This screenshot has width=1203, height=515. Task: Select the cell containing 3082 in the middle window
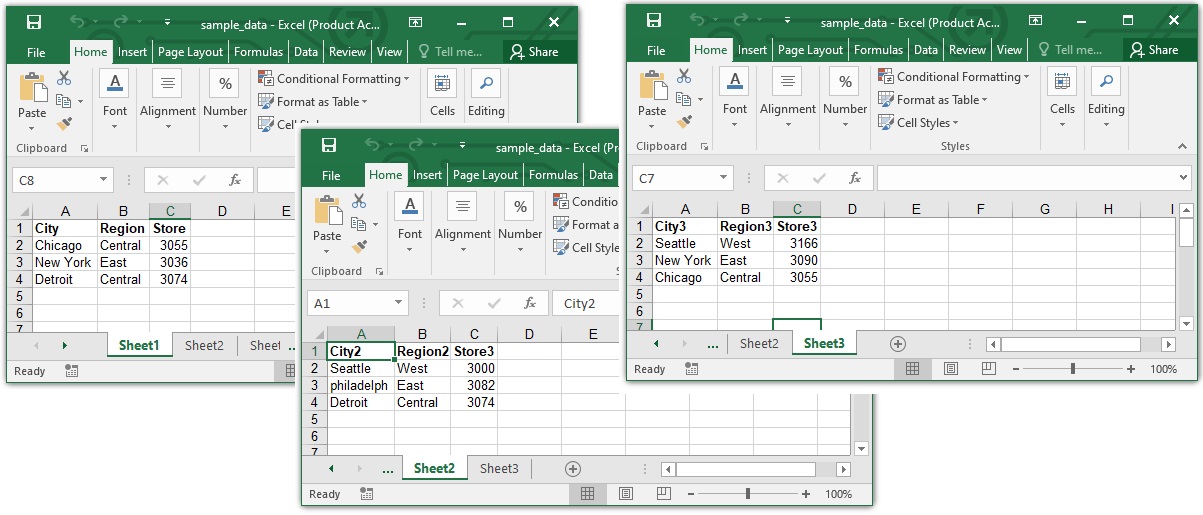tap(472, 385)
